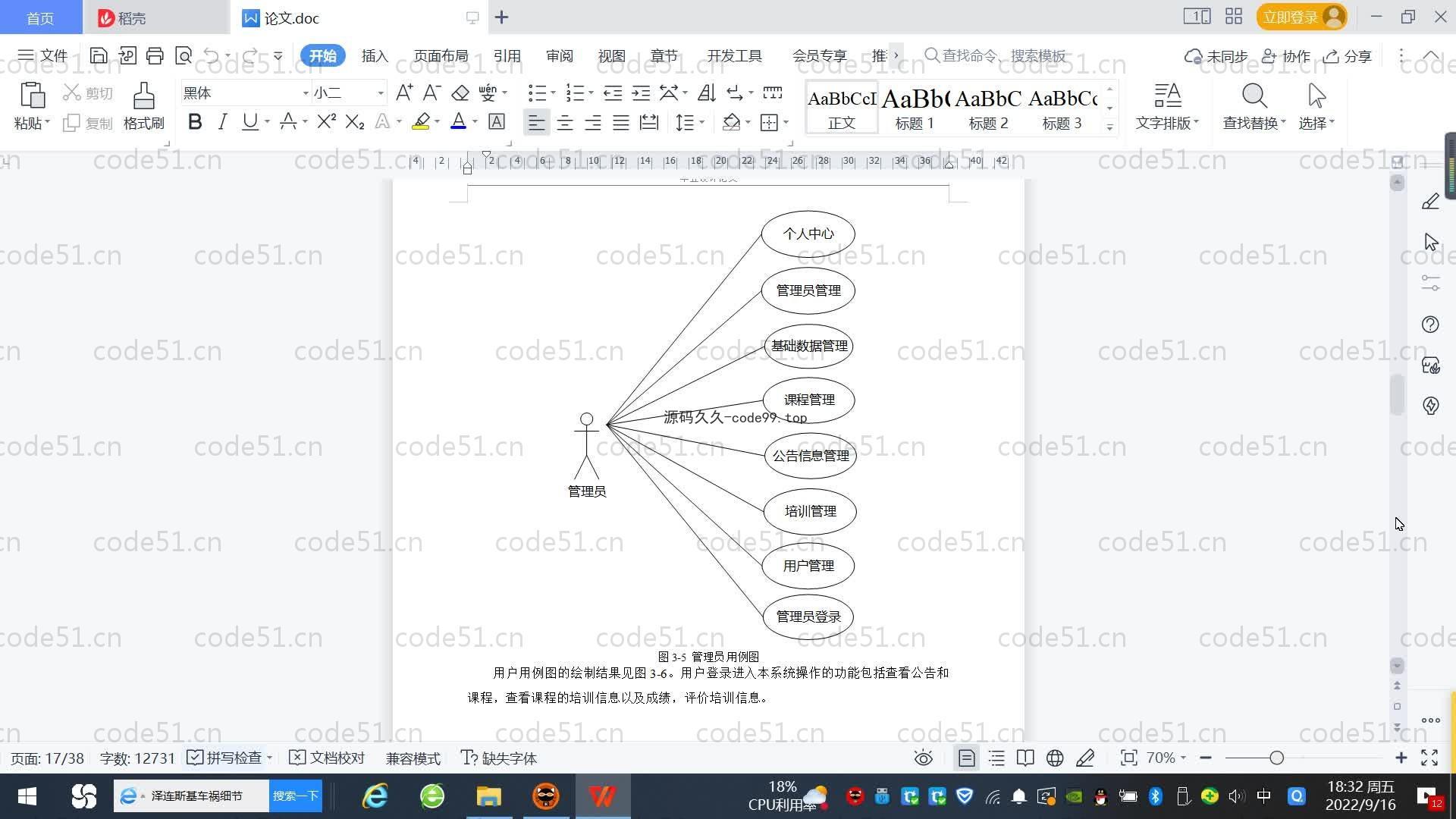Switch to the 审阅 ribbon tab
This screenshot has height=819, width=1456.
pos(560,55)
